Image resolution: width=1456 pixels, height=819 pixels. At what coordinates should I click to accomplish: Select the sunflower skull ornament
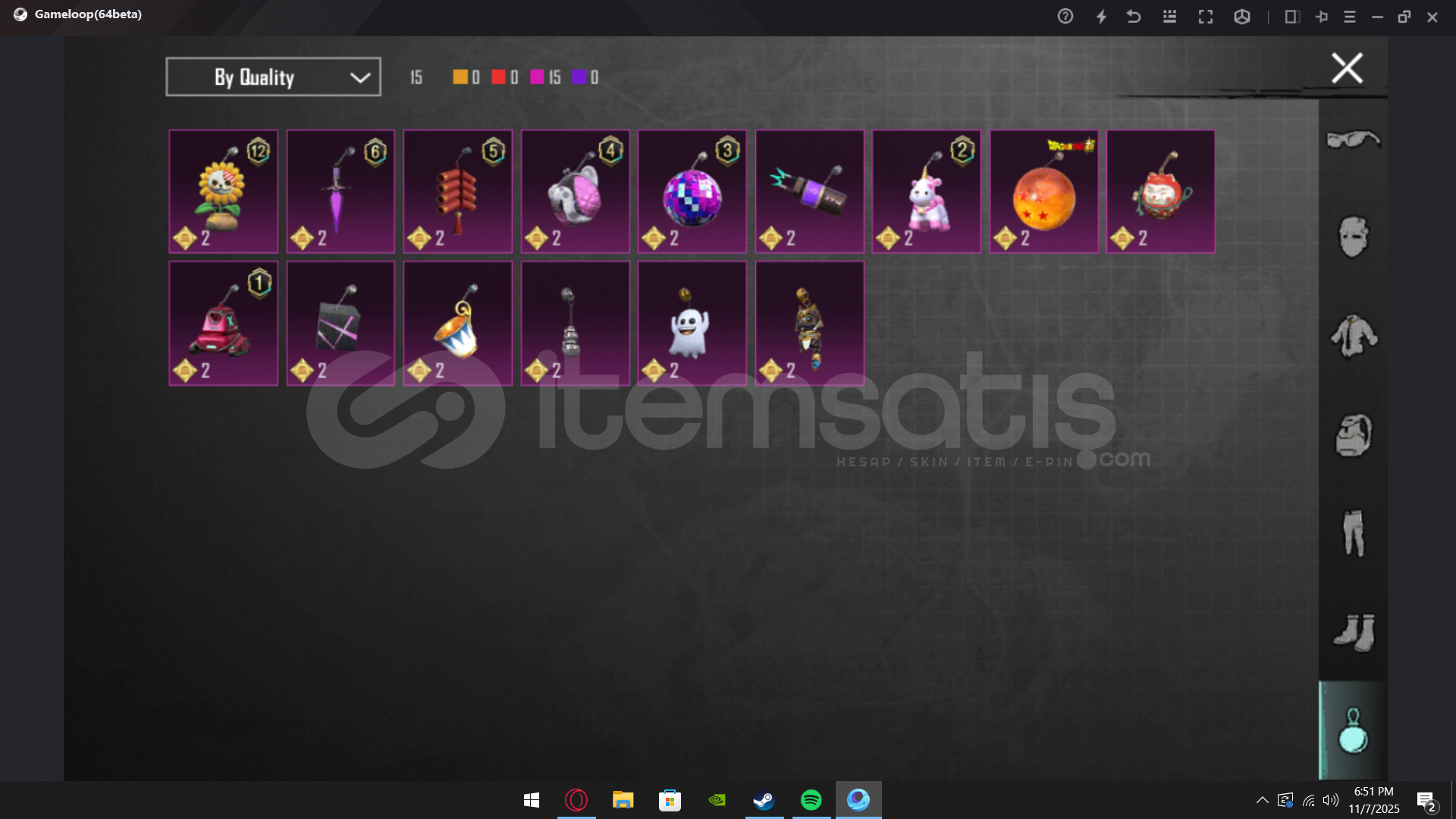pyautogui.click(x=223, y=191)
